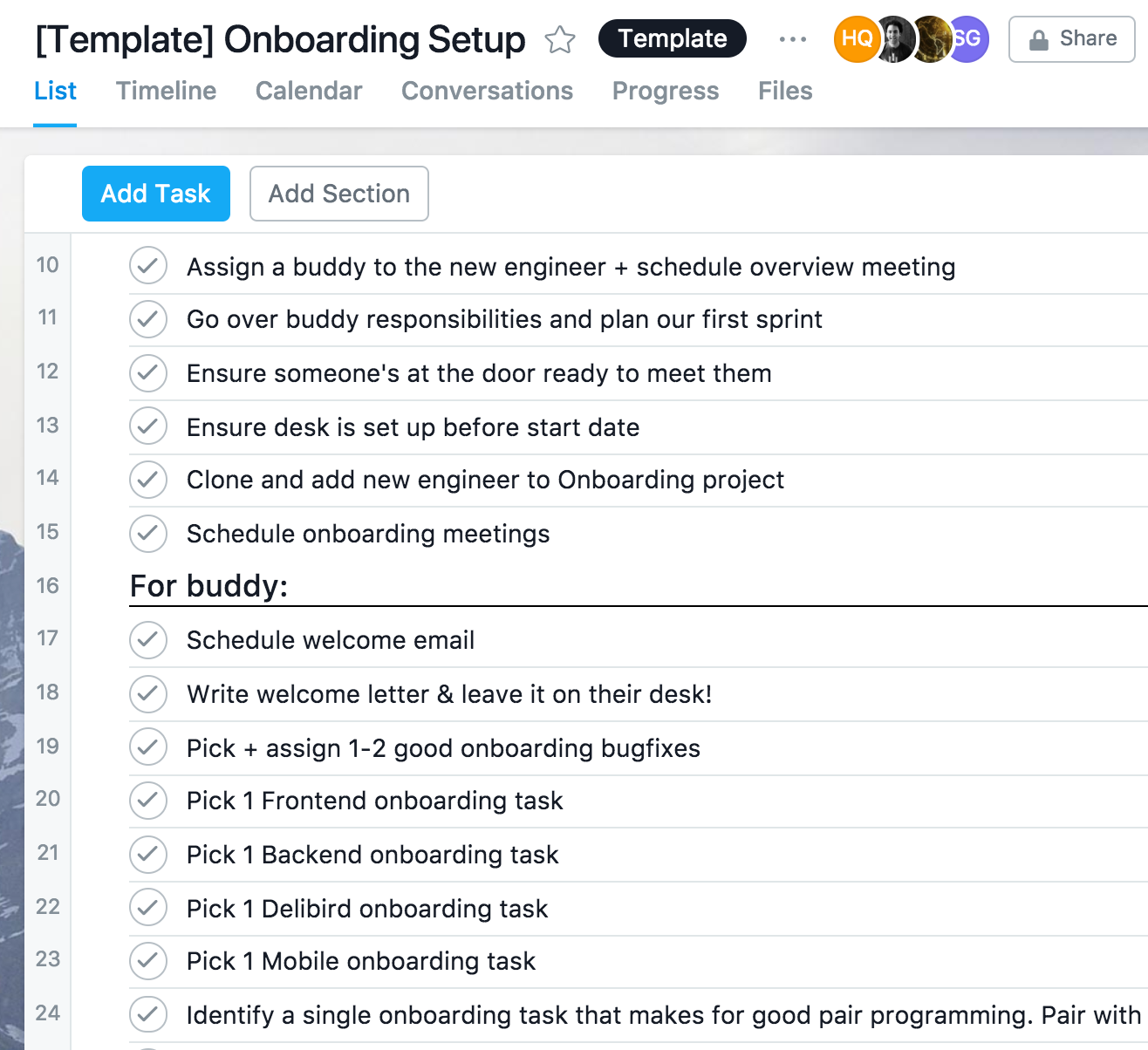Screen dimensions: 1148x1050
Task: Favorite the project with the star icon
Action: tap(560, 39)
